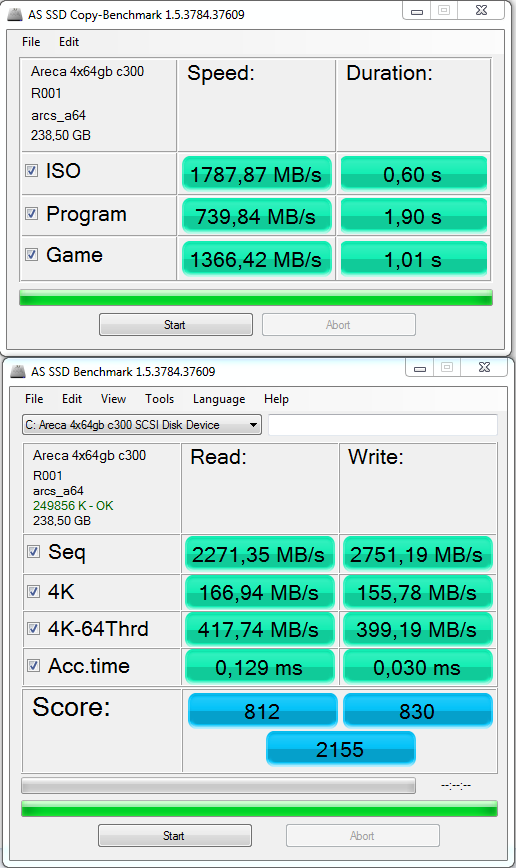Click the 4K write result 155,78 MB/s
The width and height of the screenshot is (516, 868).
tap(417, 592)
